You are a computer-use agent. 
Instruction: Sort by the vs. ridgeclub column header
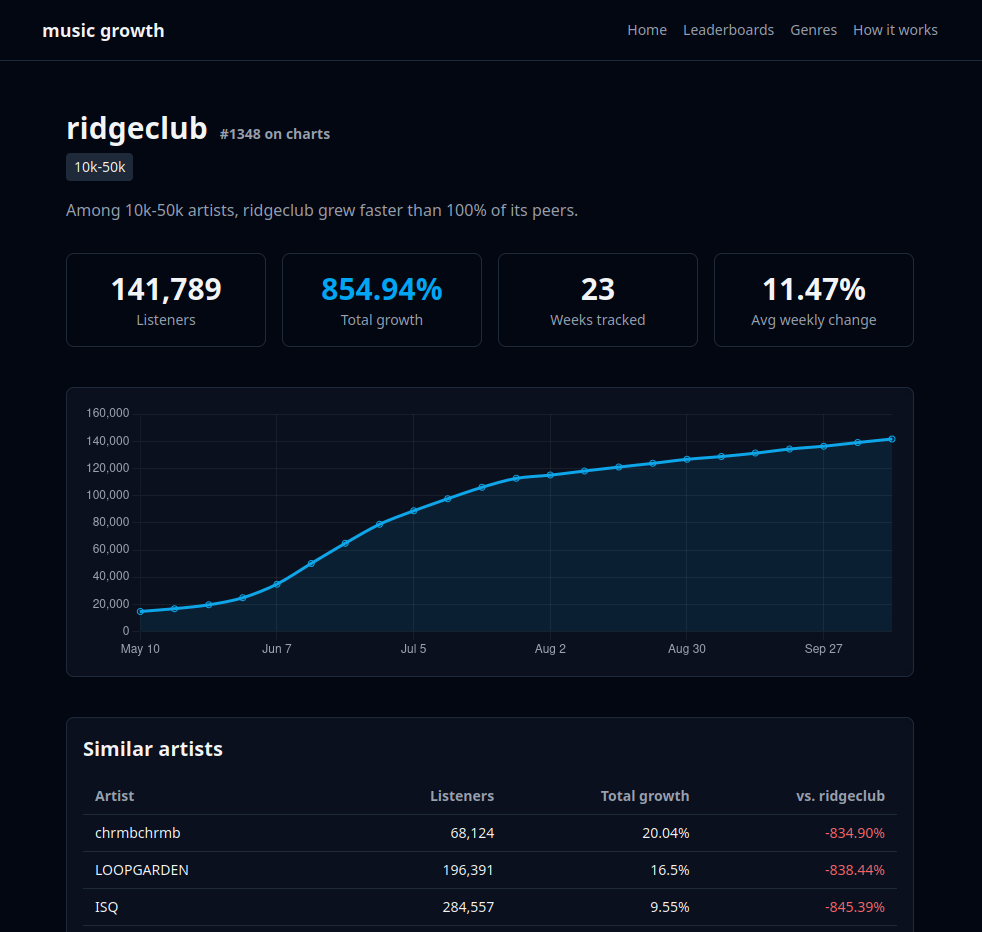pos(840,796)
